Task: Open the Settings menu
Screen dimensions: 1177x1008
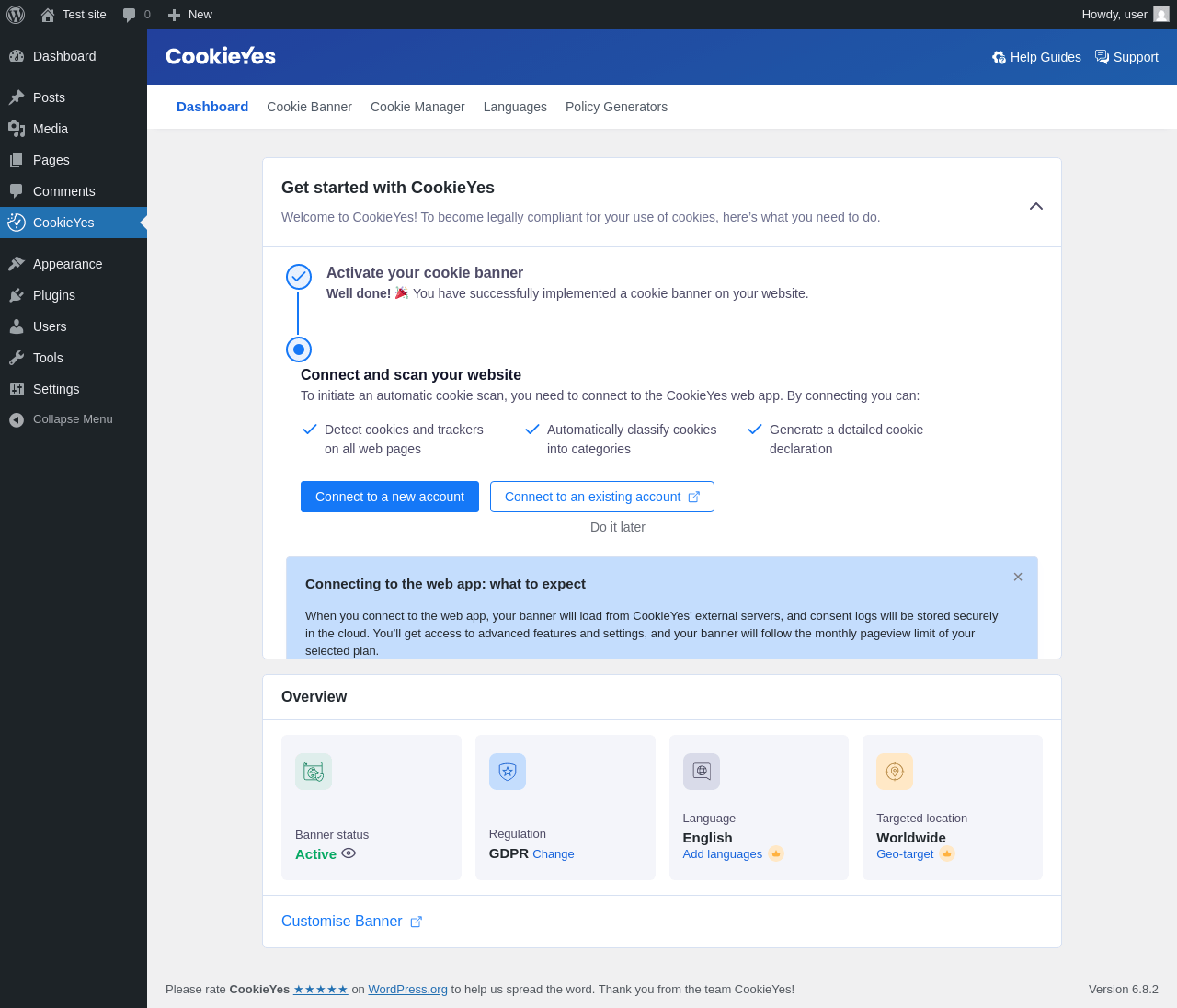Action: point(74,389)
